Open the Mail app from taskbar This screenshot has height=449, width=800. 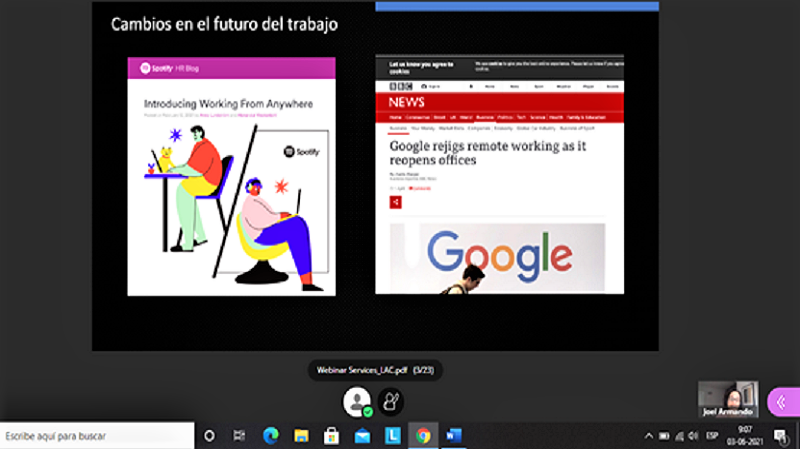362,436
